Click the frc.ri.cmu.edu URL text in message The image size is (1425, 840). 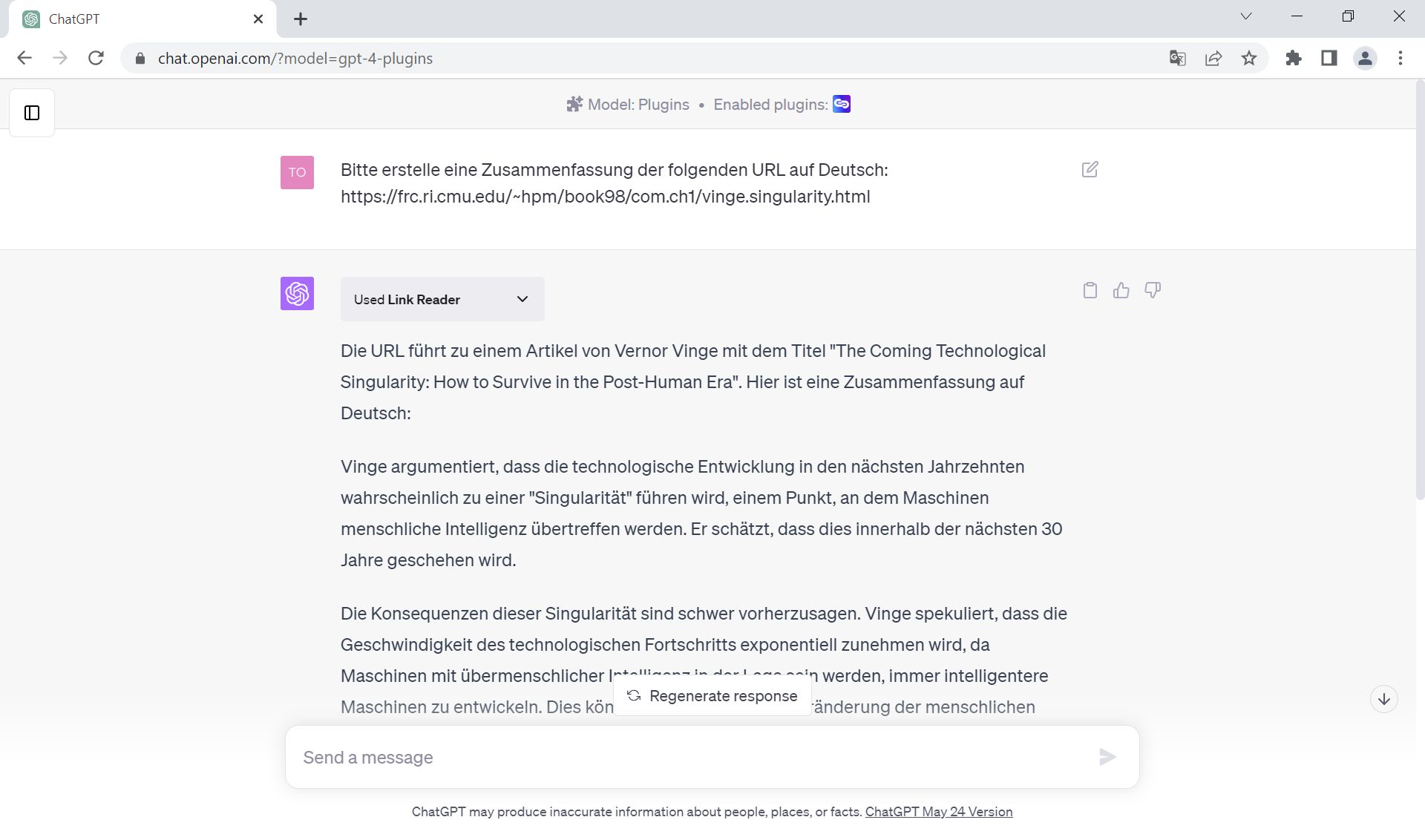point(606,197)
